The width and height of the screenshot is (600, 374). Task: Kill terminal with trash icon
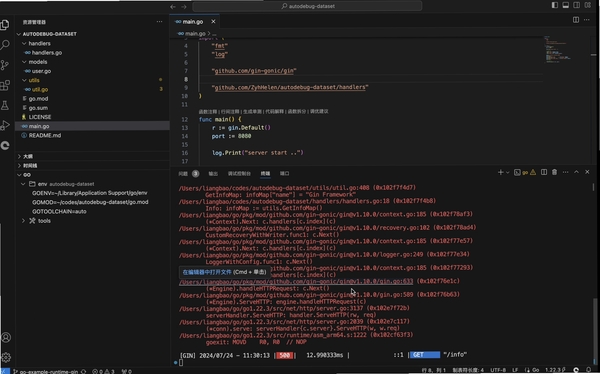tap(554, 172)
